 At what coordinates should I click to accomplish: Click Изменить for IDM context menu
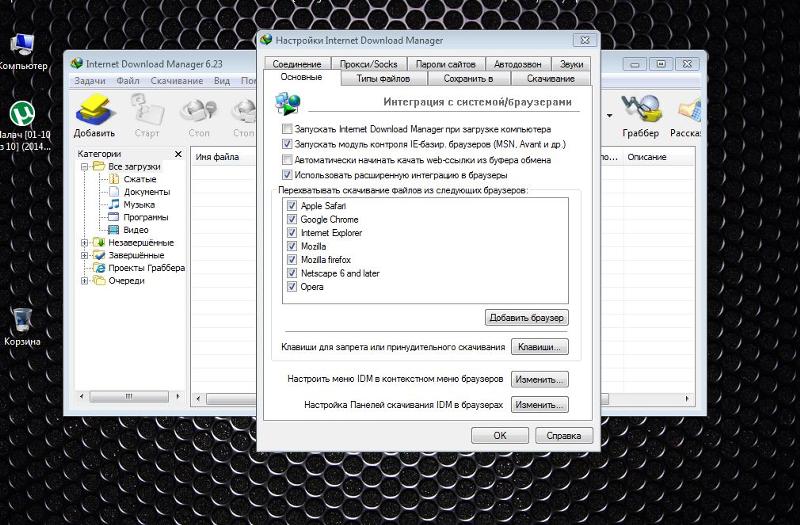click(x=539, y=379)
